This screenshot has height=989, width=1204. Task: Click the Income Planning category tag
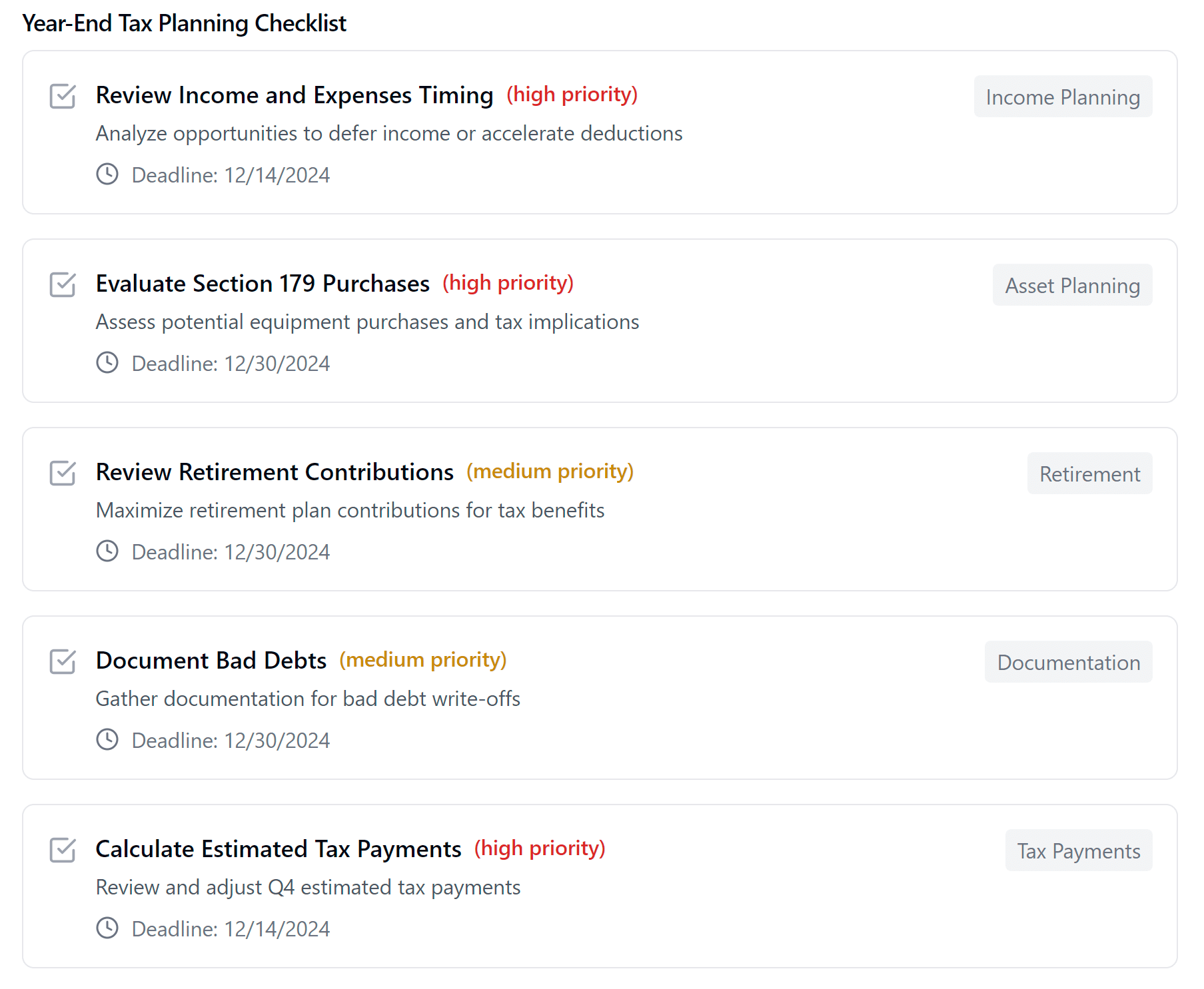[x=1062, y=97]
